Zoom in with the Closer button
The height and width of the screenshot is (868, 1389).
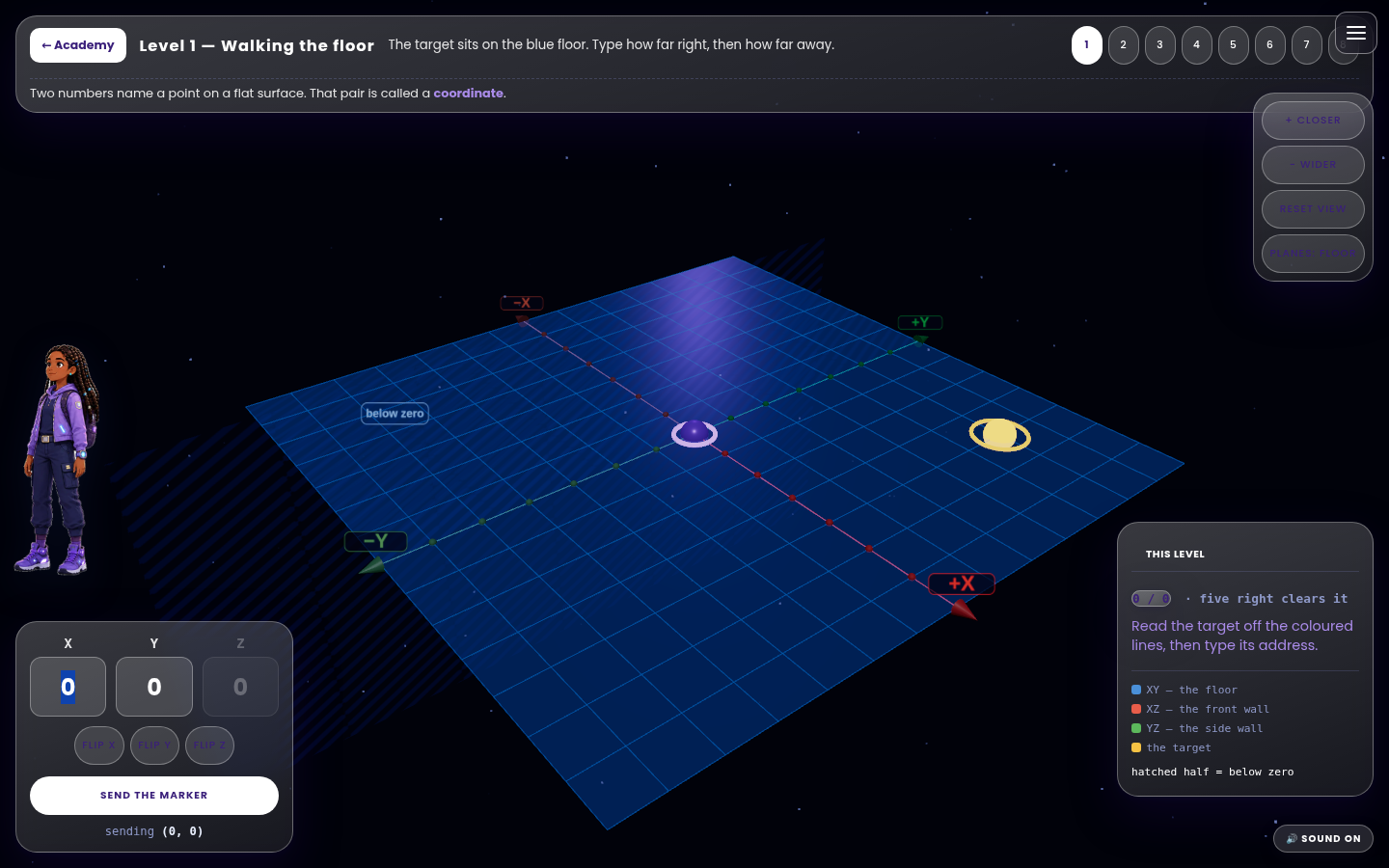point(1313,121)
